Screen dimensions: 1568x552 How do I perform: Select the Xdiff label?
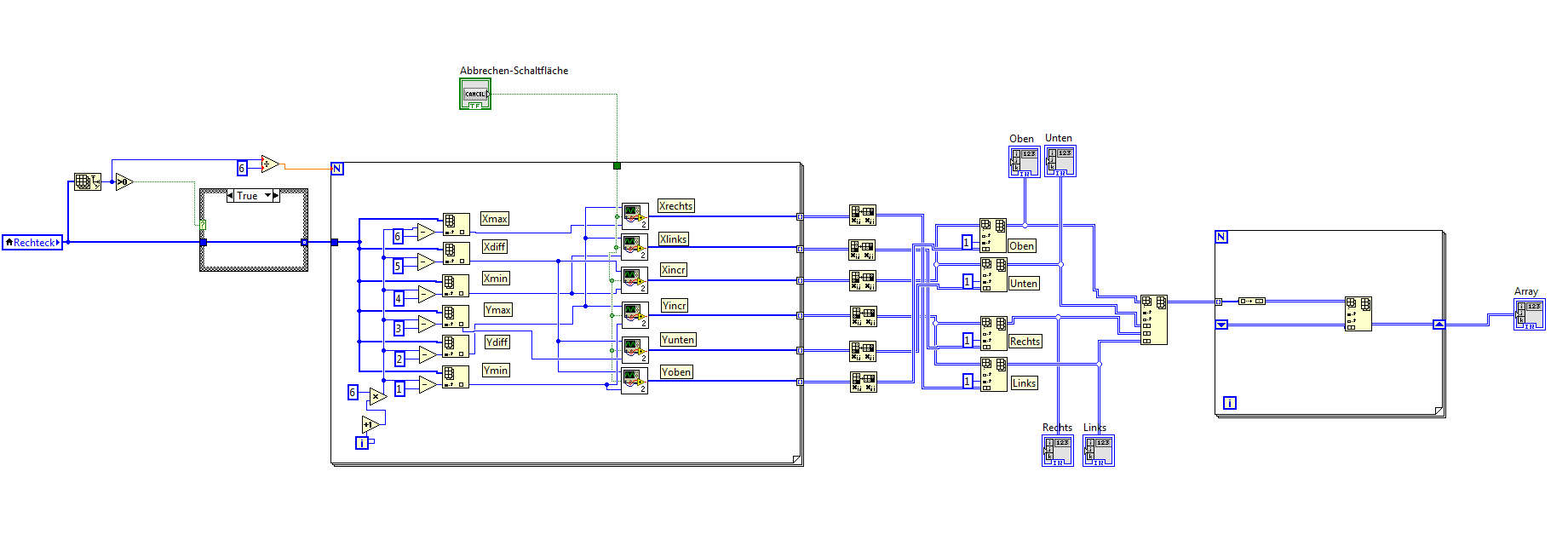coord(495,247)
